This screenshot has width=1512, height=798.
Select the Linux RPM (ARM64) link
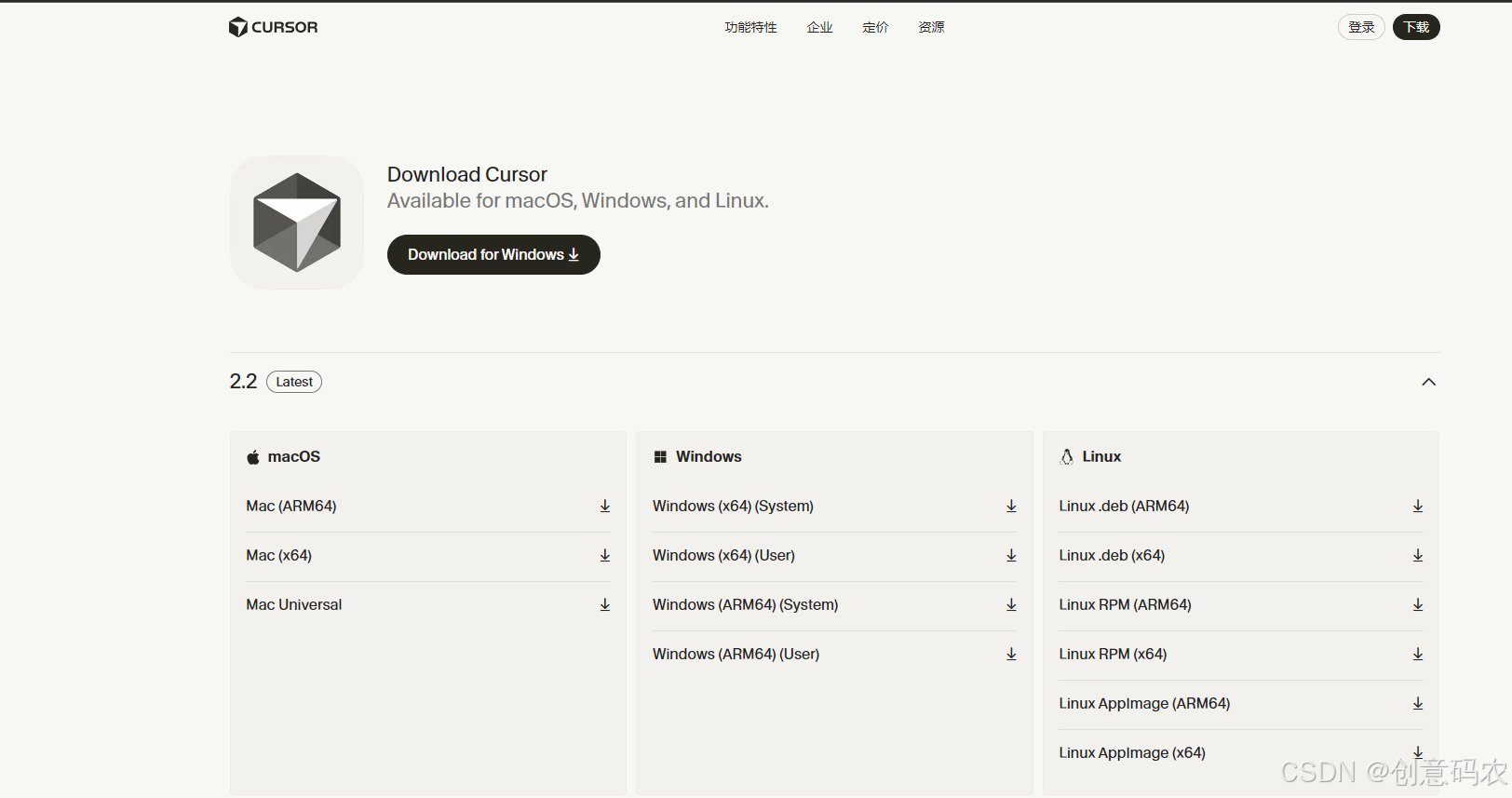(x=1125, y=604)
